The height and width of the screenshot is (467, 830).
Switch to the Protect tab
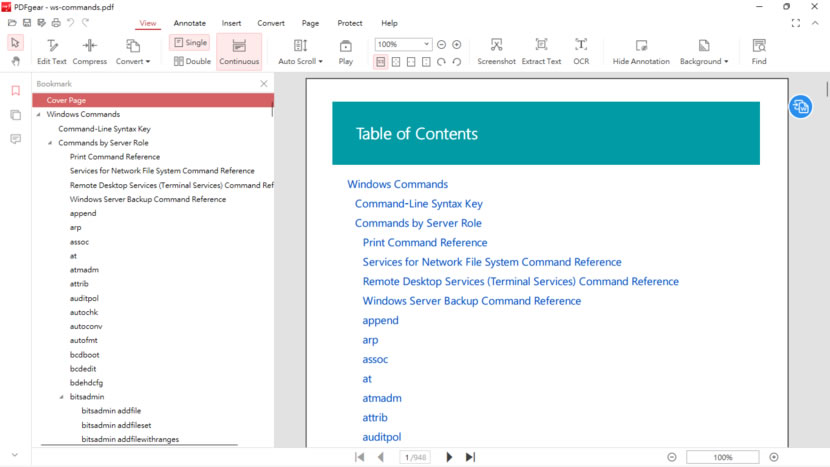click(x=350, y=23)
